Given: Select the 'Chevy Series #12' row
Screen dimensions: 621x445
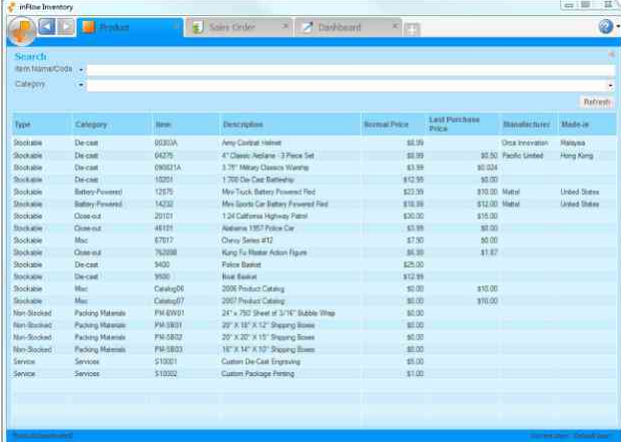Looking at the screenshot, I should (314, 240).
